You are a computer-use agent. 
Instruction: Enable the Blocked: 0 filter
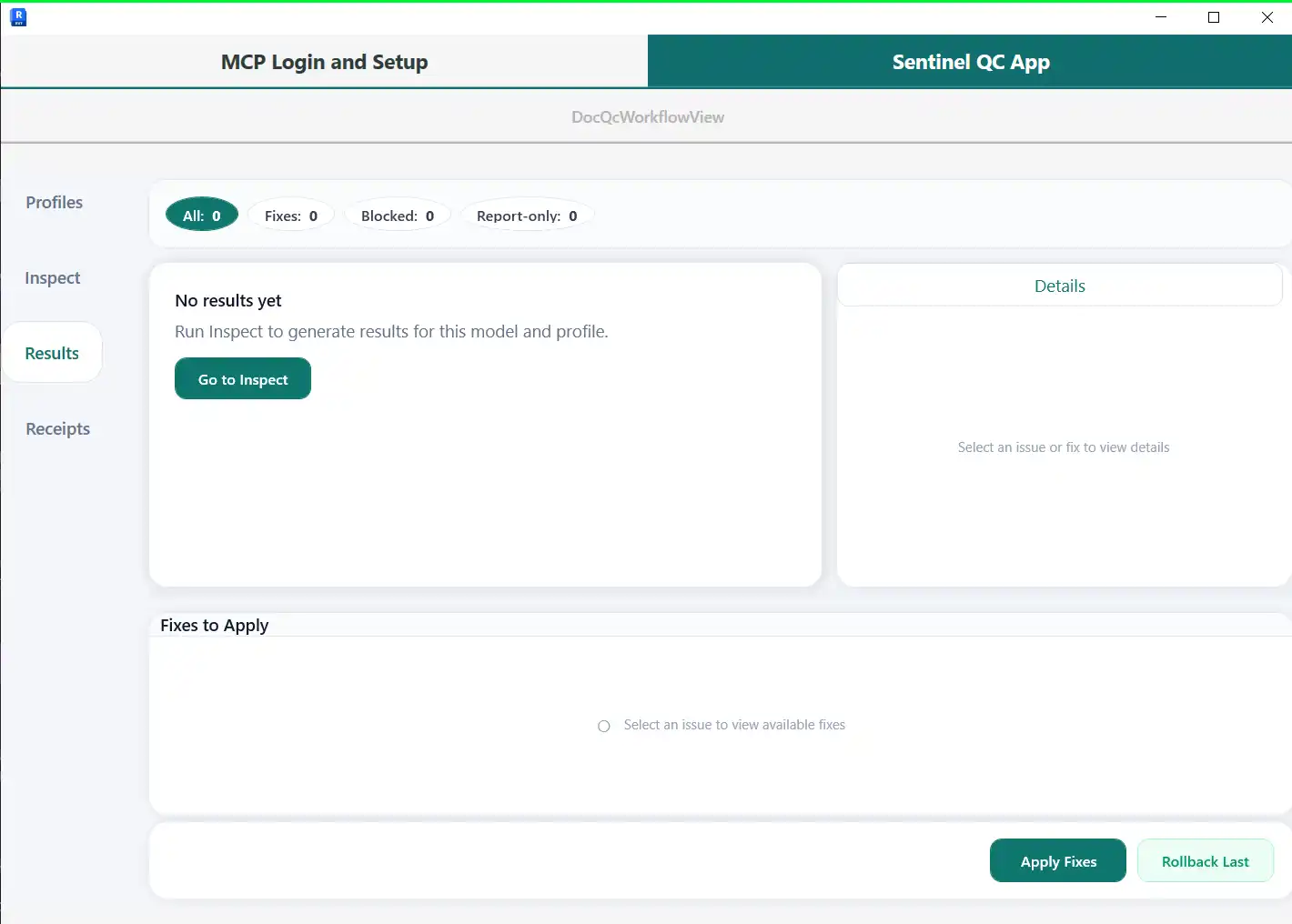398,216
